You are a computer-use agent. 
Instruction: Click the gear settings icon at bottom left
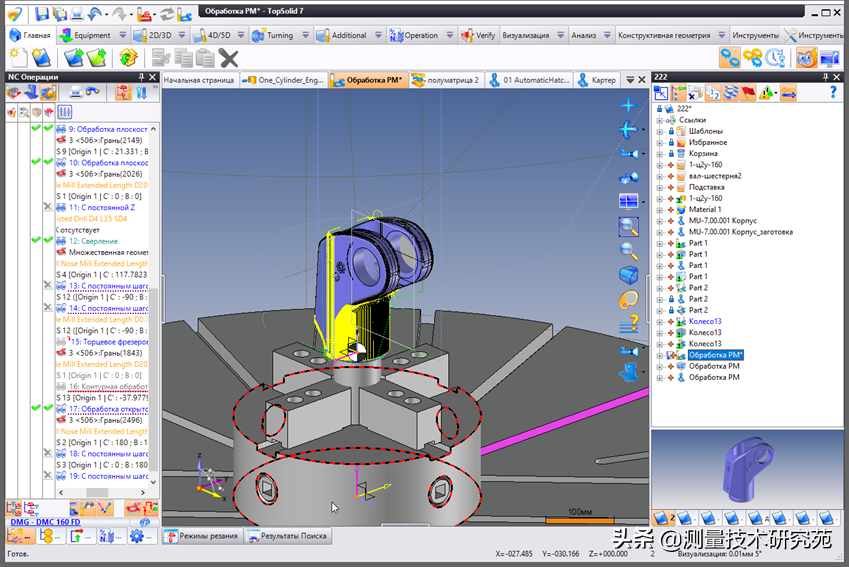(136, 536)
